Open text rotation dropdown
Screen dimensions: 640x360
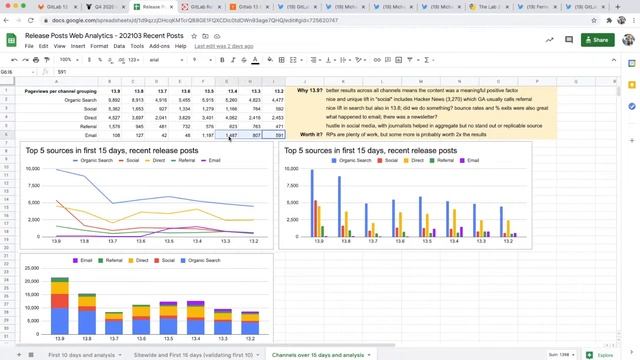coord(360,60)
